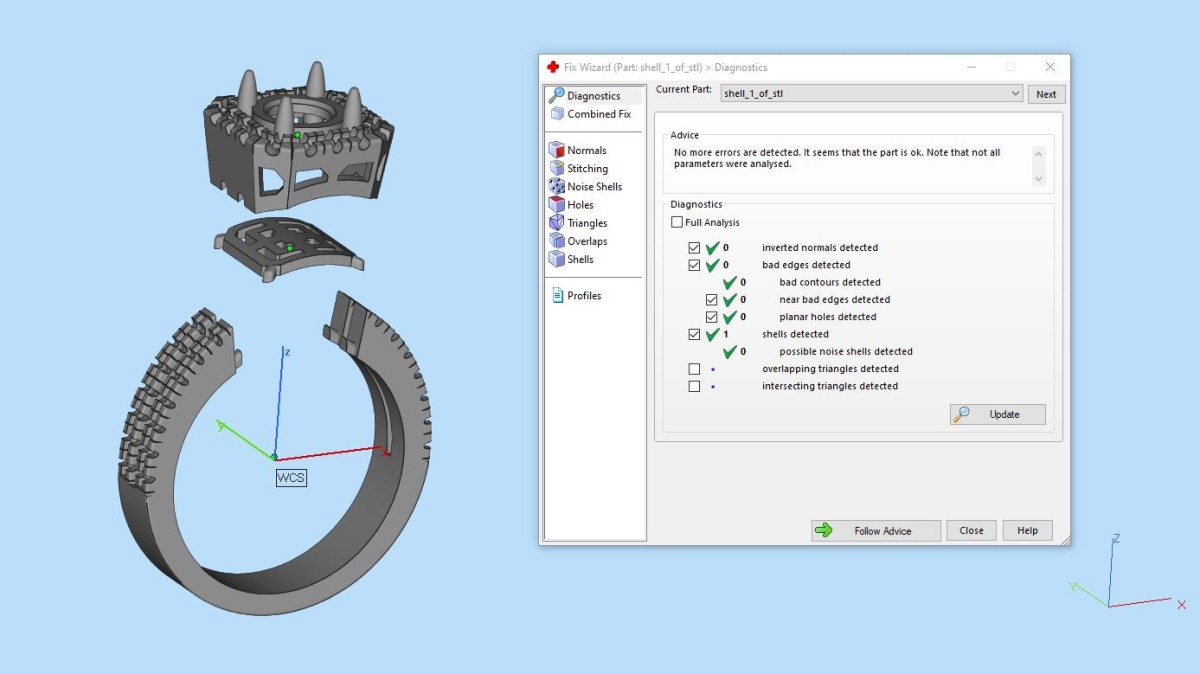Open the Shells tool icon
Screen dimensions: 1200x674
click(557, 259)
